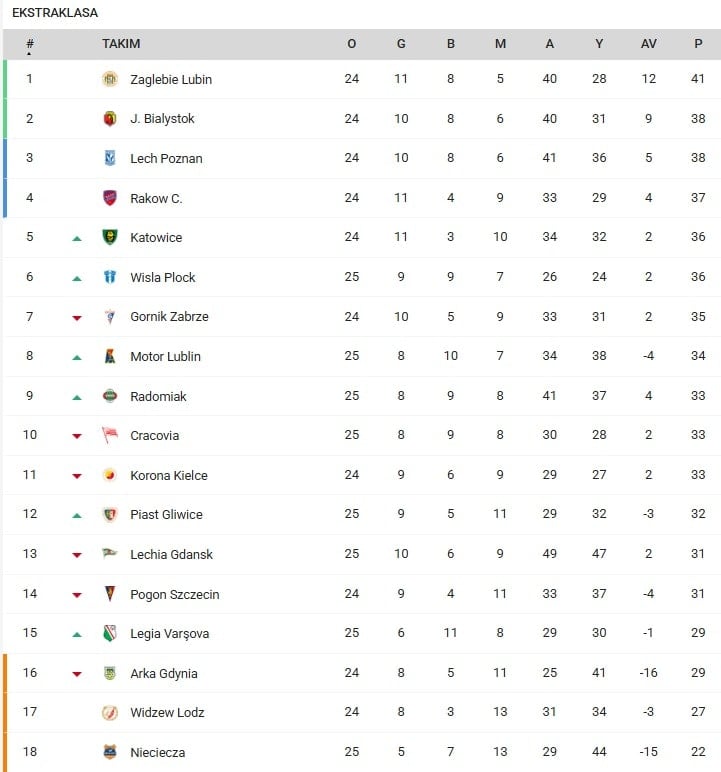Viewport: 721px width, 772px height.
Task: Click the EKSTRAKLASA league title
Action: pyautogui.click(x=55, y=13)
